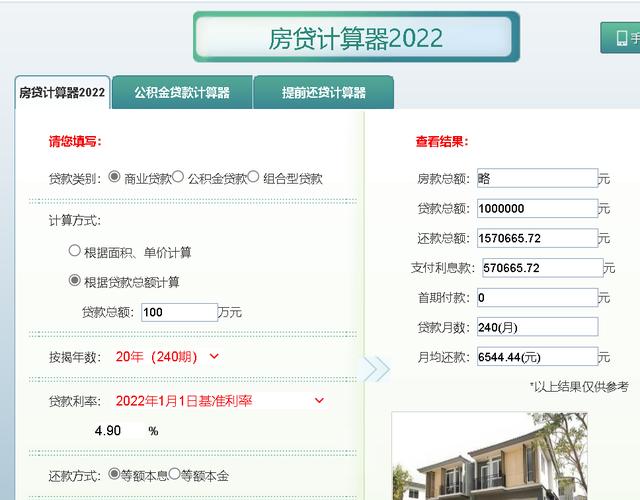This screenshot has width=640, height=500.
Task: Expand the 贷款利率 base rate dropdown
Action: point(220,400)
